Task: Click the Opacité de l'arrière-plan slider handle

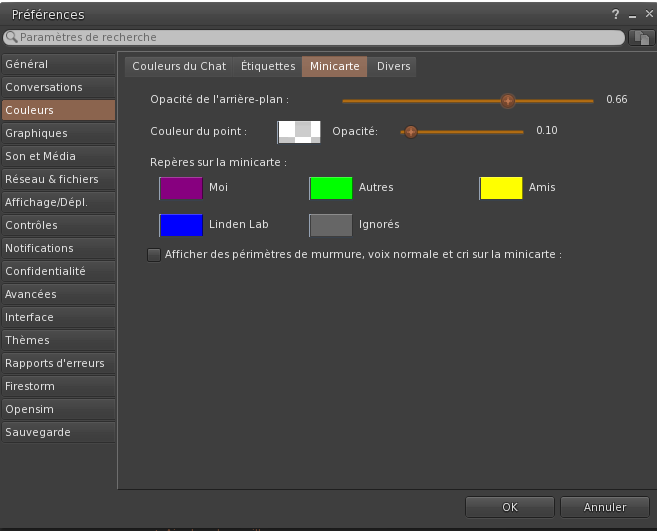Action: click(x=508, y=100)
